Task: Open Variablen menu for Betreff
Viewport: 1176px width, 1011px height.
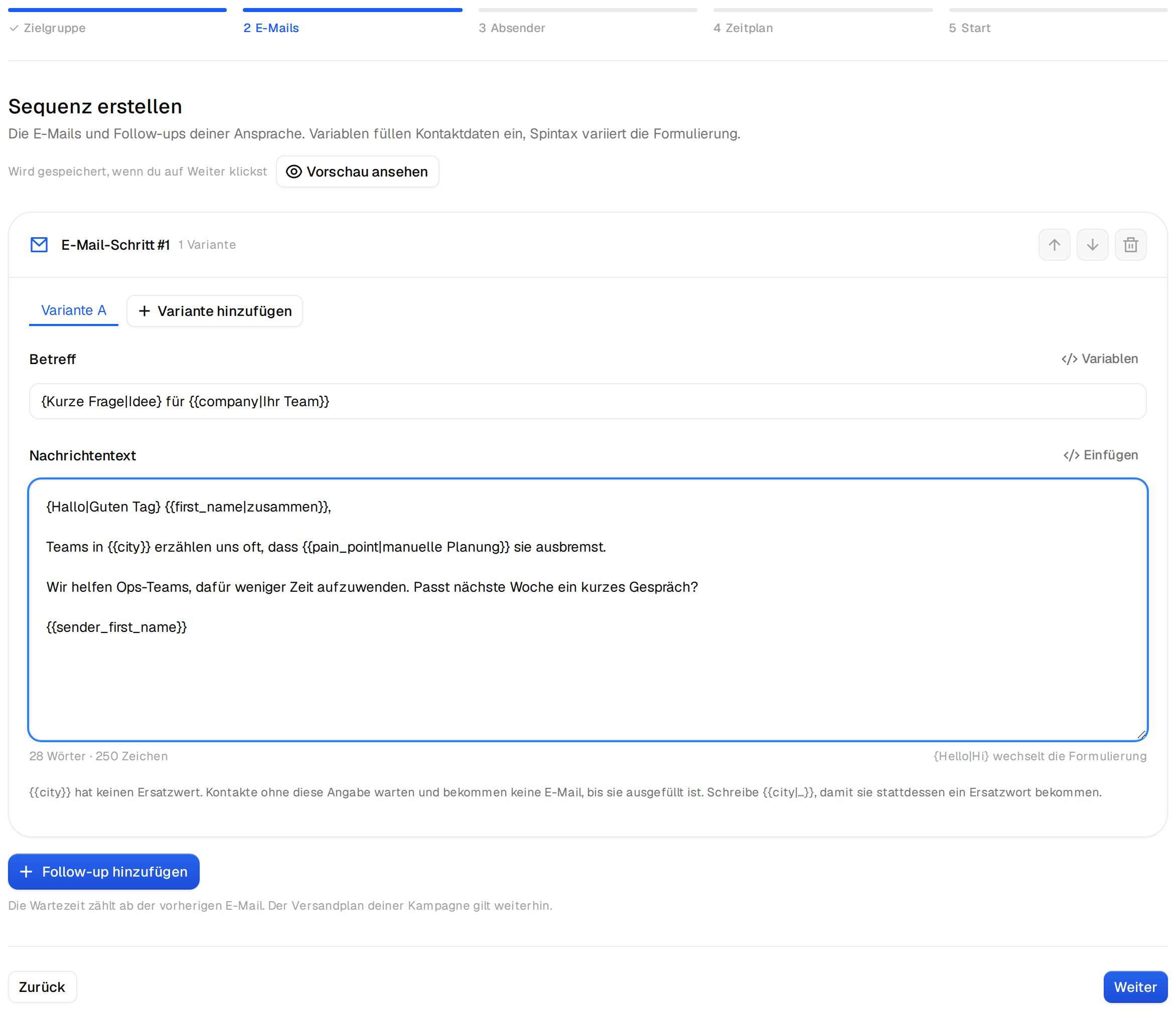Action: click(1099, 359)
